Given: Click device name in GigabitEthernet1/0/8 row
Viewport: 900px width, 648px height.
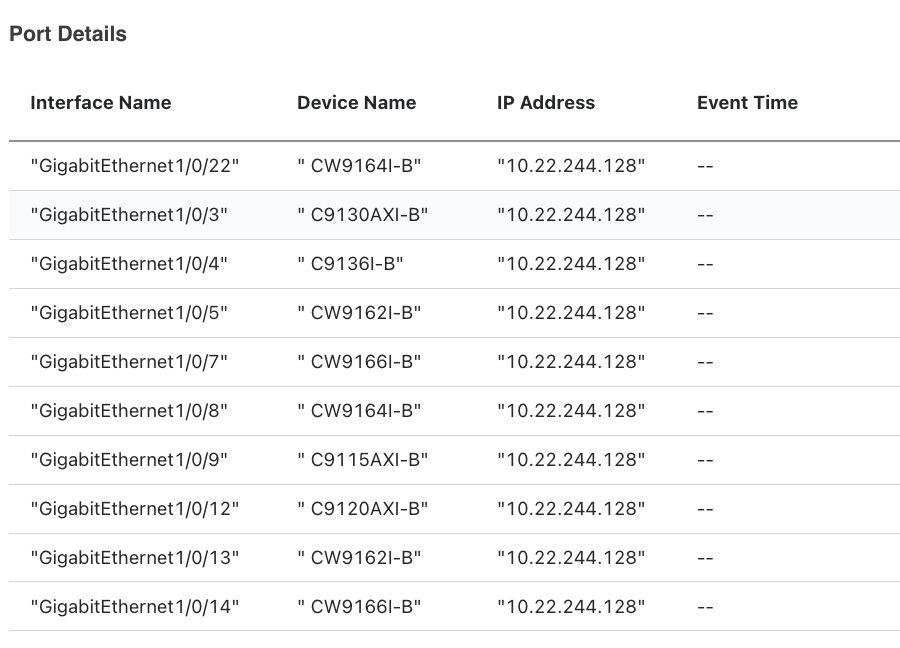Looking at the screenshot, I should [359, 411].
